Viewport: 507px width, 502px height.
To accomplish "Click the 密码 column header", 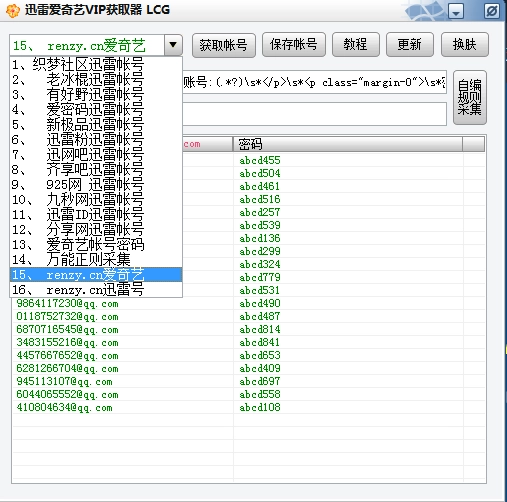I will 348,144.
